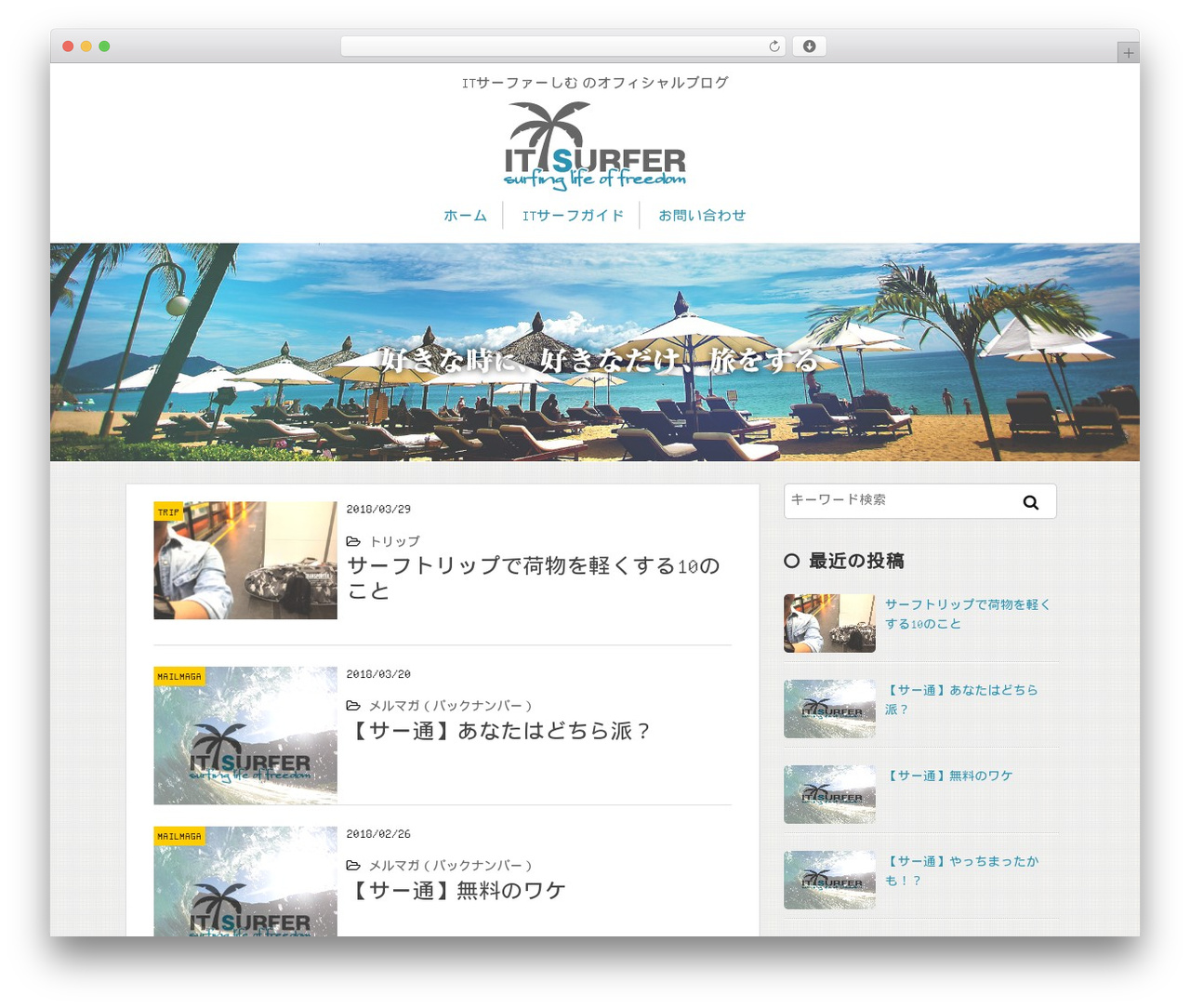Open the お問い合わせ menu item
Viewport: 1190px width, 1008px height.
tap(702, 215)
